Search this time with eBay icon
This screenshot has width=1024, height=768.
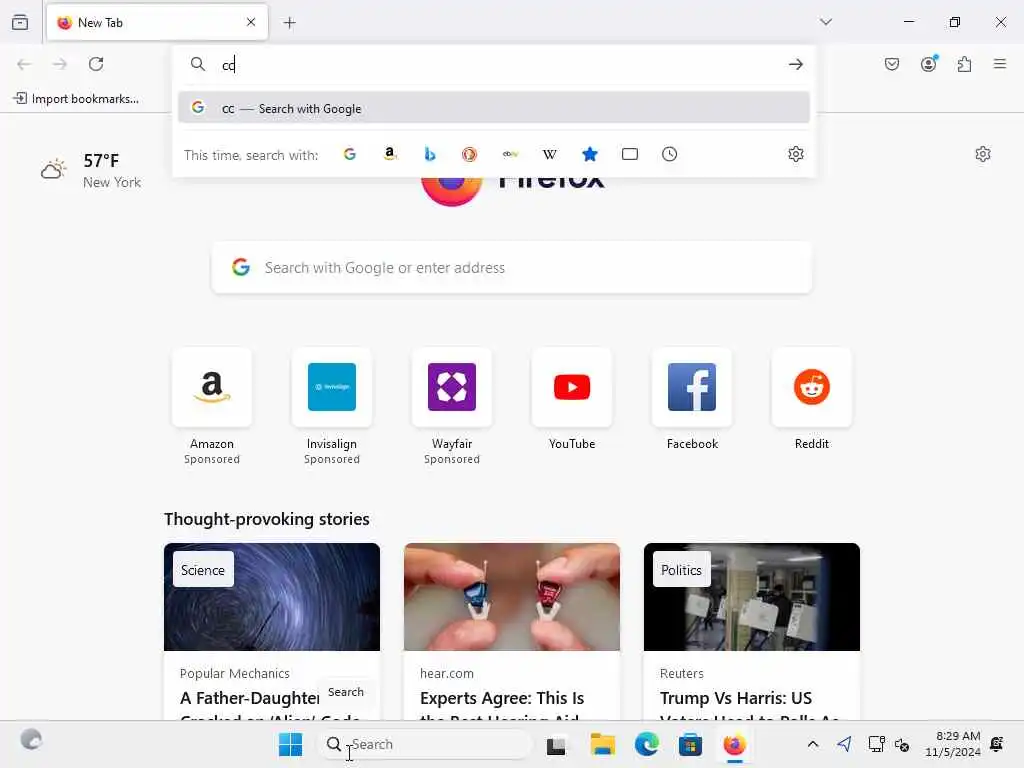[510, 154]
